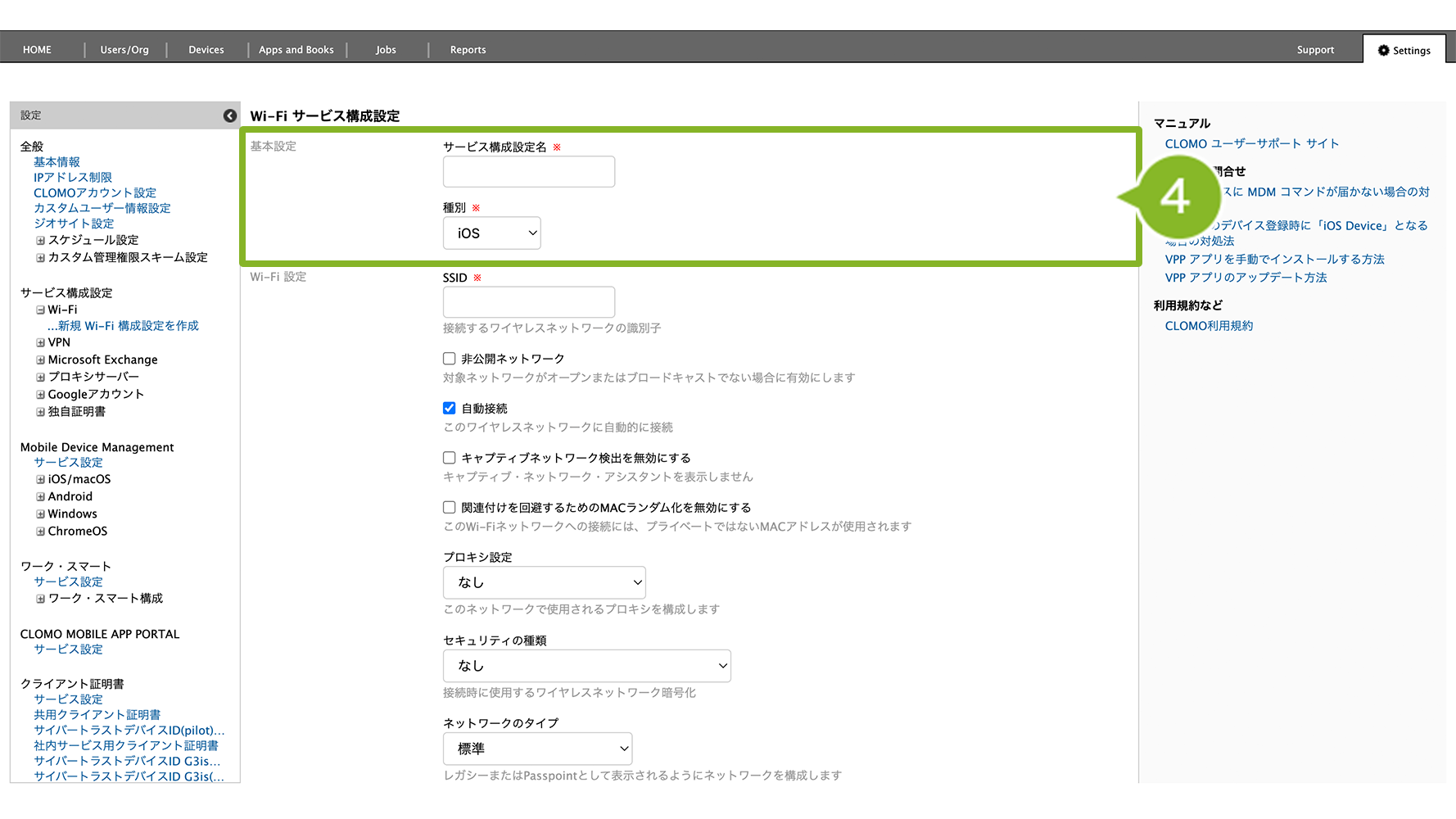Go to the Devices menu
Viewport: 1456px width, 819px height.
(x=206, y=50)
